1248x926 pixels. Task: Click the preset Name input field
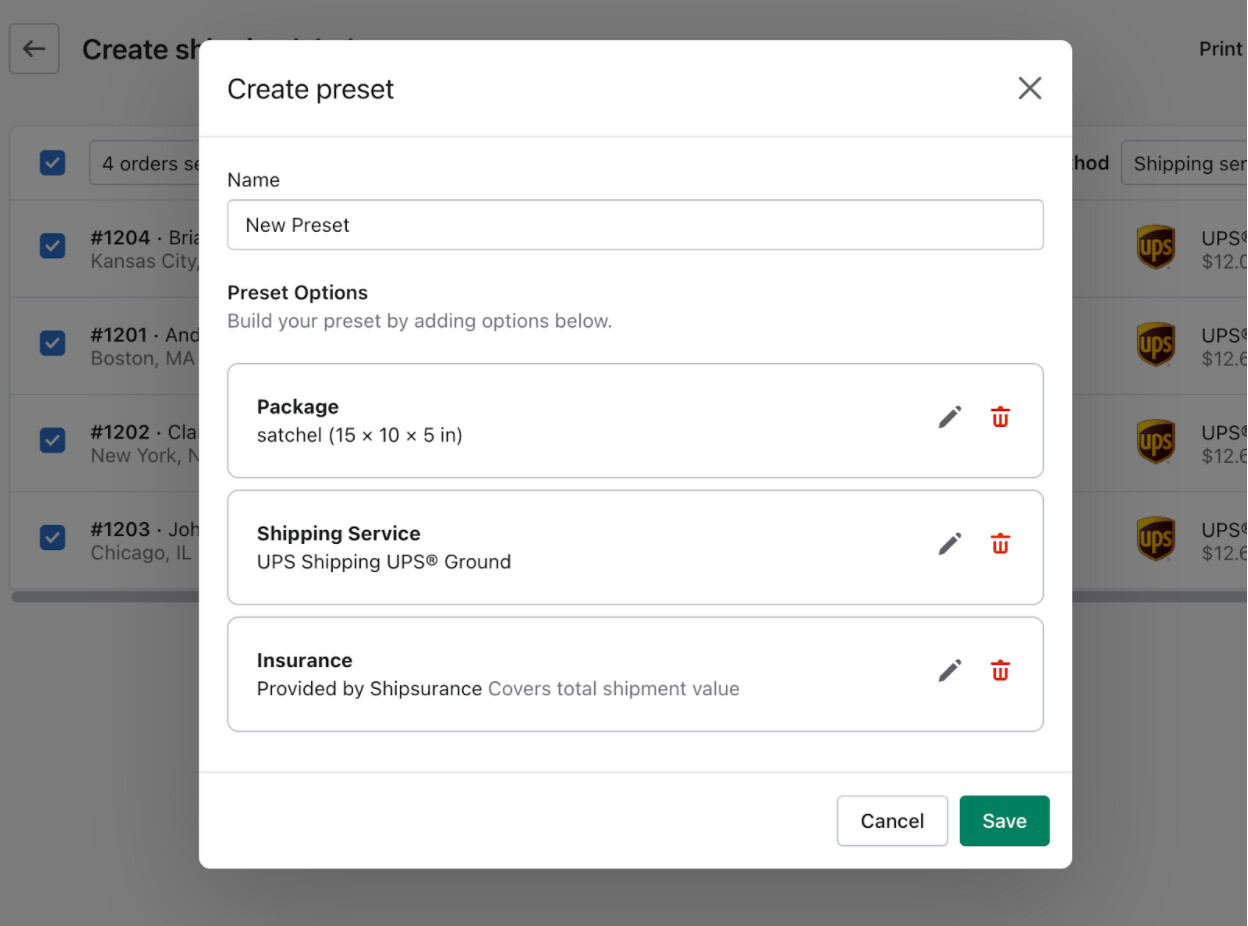(x=635, y=225)
